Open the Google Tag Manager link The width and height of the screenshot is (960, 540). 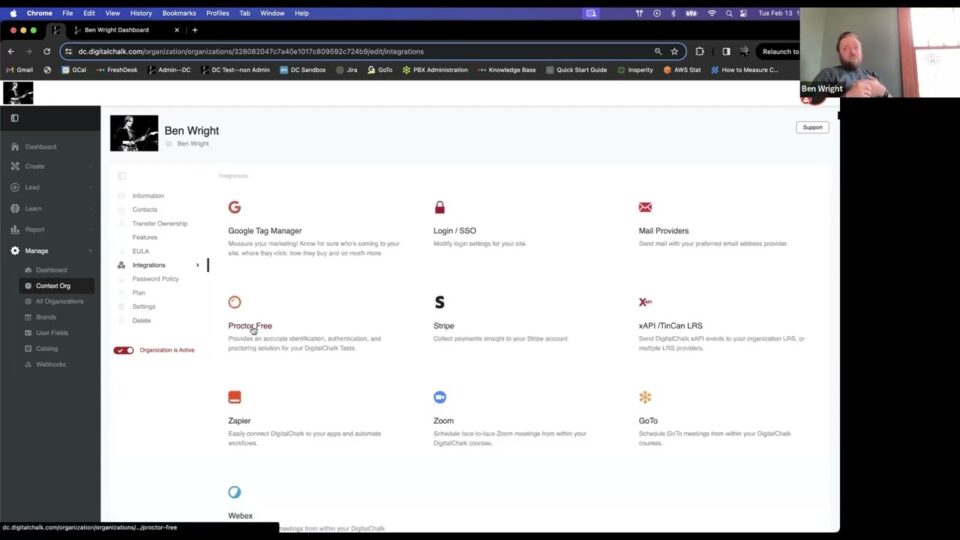264,231
